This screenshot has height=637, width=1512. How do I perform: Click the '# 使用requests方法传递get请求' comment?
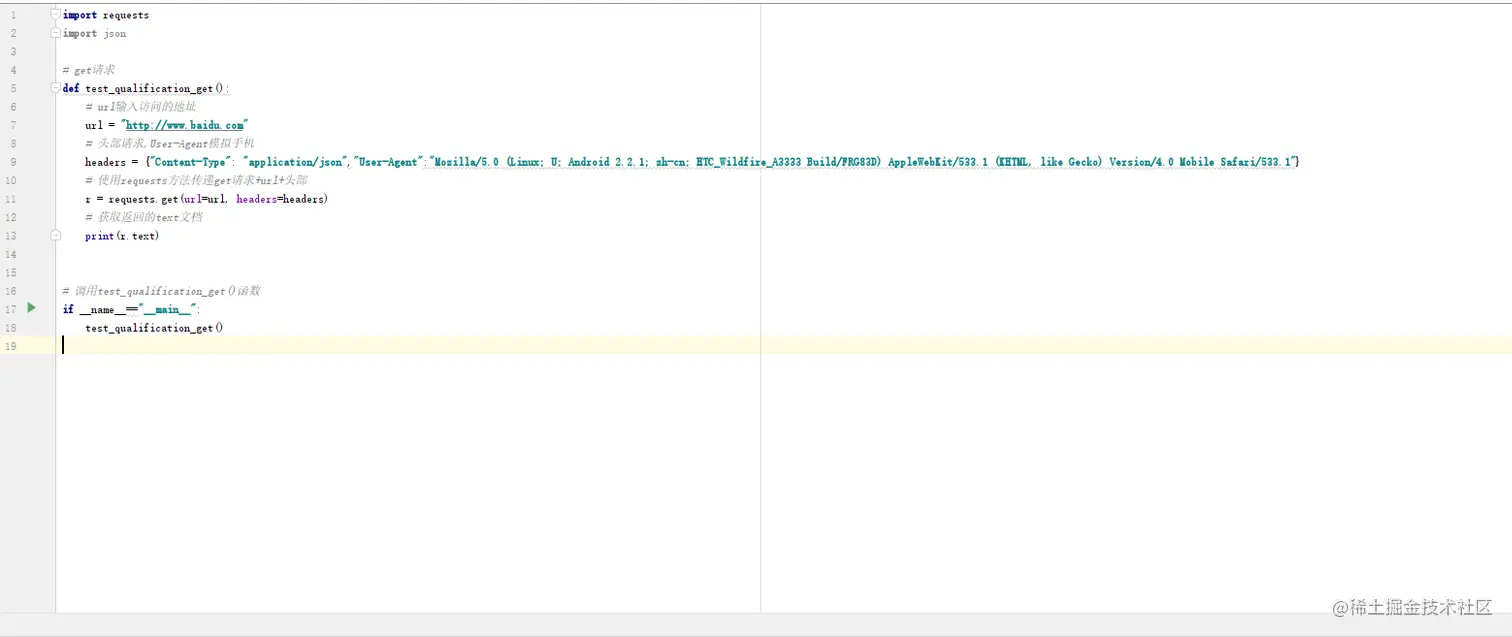[196, 181]
